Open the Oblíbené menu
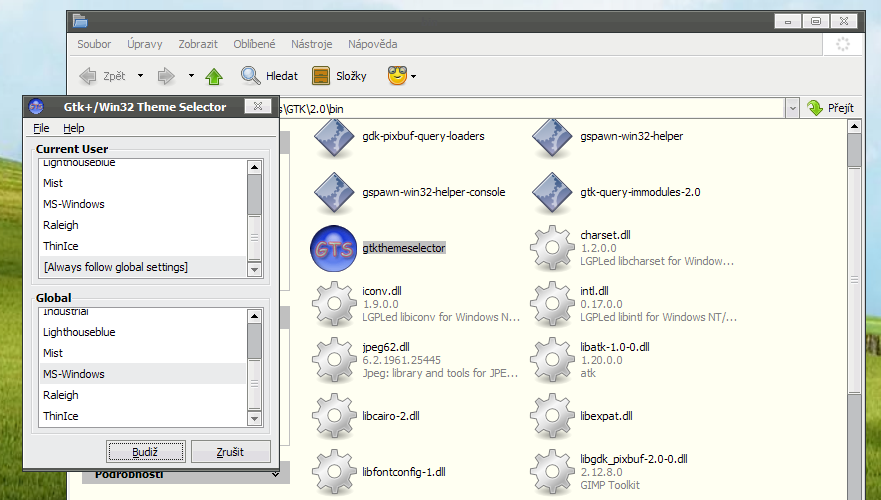 click(x=255, y=44)
